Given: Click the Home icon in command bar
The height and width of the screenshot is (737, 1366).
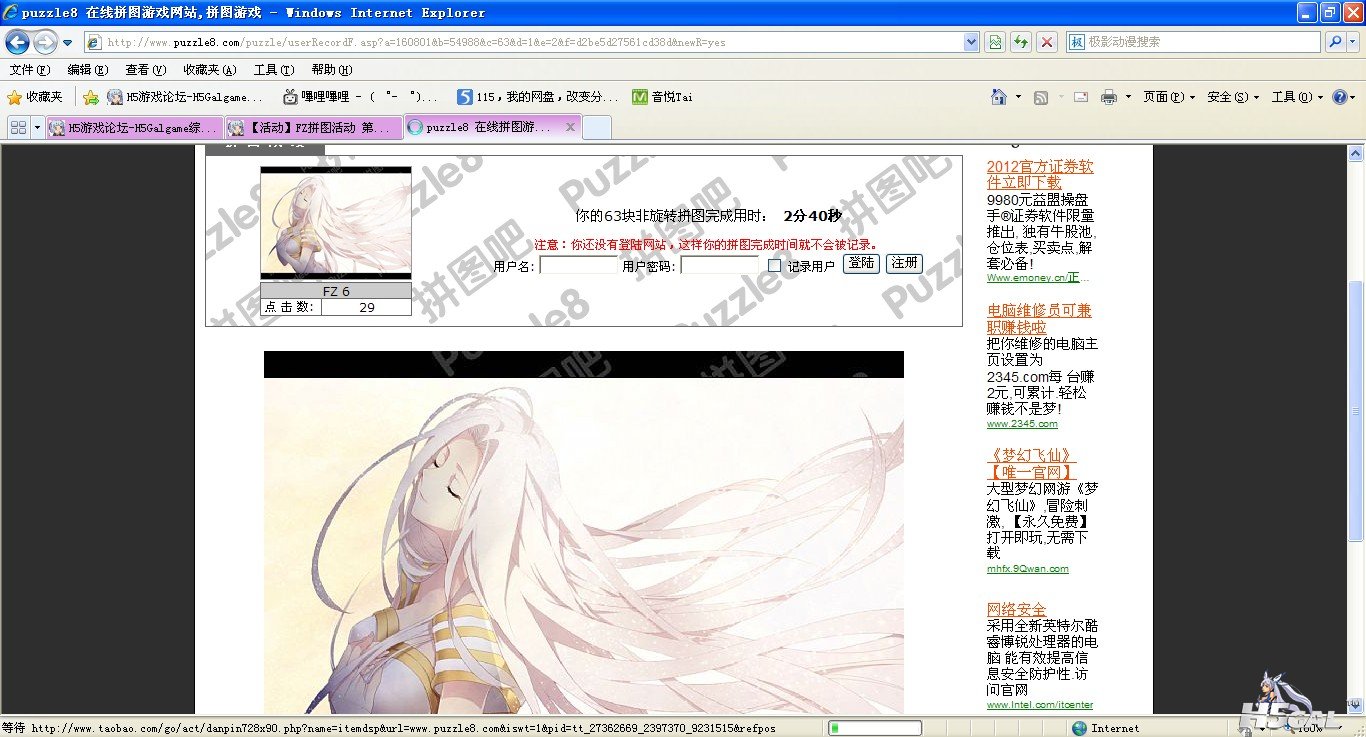Looking at the screenshot, I should [998, 97].
